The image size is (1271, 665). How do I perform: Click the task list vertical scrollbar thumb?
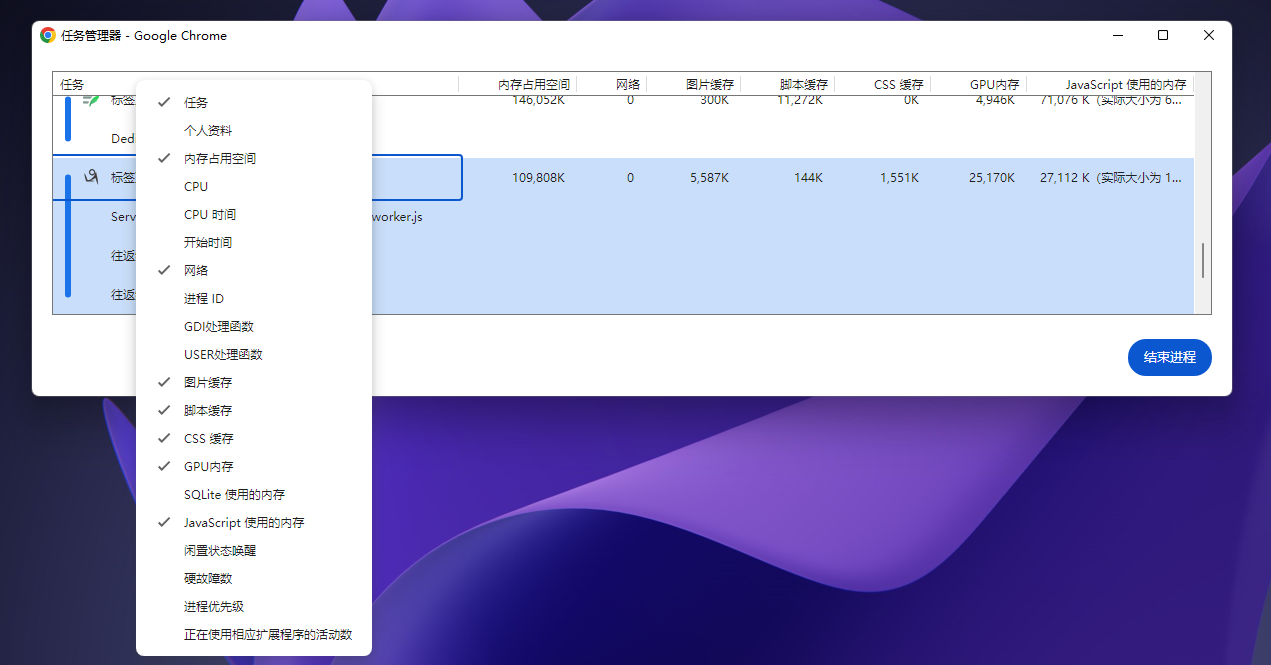(1203, 260)
